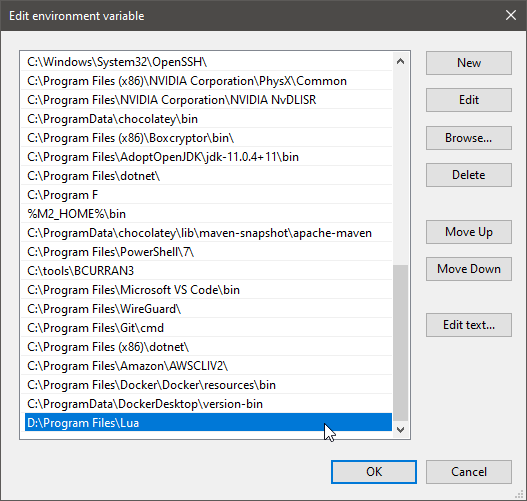Confirm changes with OK

[374, 472]
